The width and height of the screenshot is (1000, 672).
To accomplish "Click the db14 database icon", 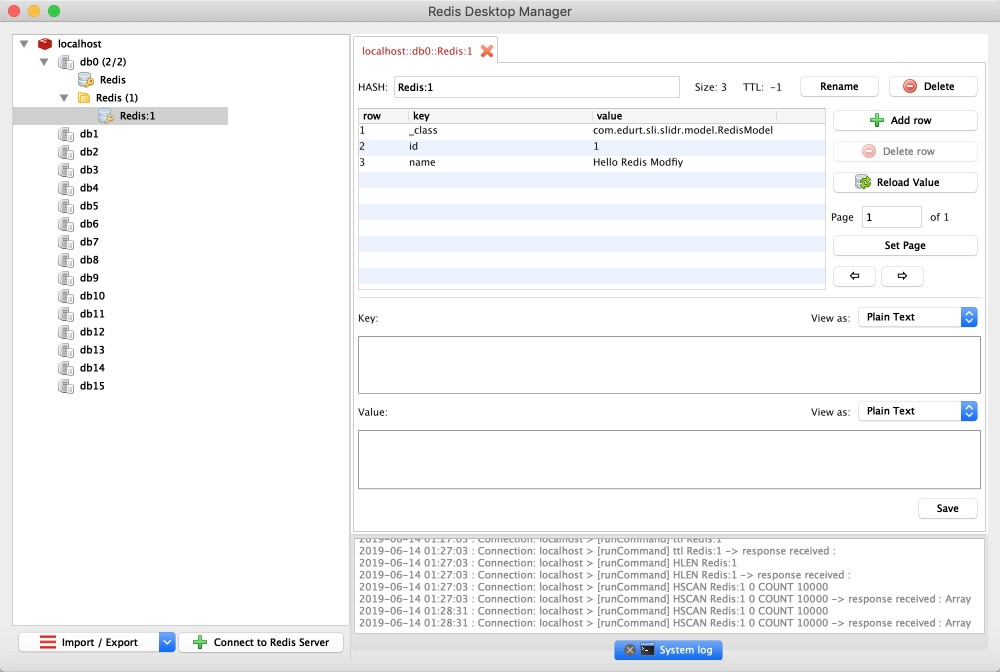I will click(66, 368).
